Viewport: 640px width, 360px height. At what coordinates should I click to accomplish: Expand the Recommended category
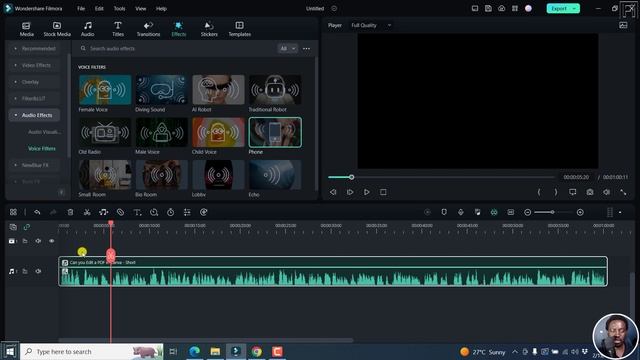[35, 49]
